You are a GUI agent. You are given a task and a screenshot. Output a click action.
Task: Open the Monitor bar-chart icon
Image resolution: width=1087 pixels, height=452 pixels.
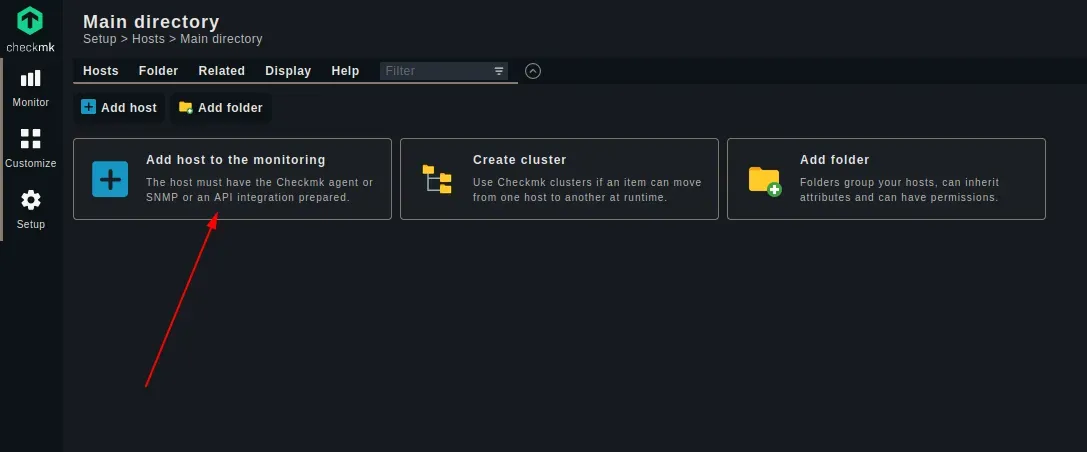click(31, 78)
